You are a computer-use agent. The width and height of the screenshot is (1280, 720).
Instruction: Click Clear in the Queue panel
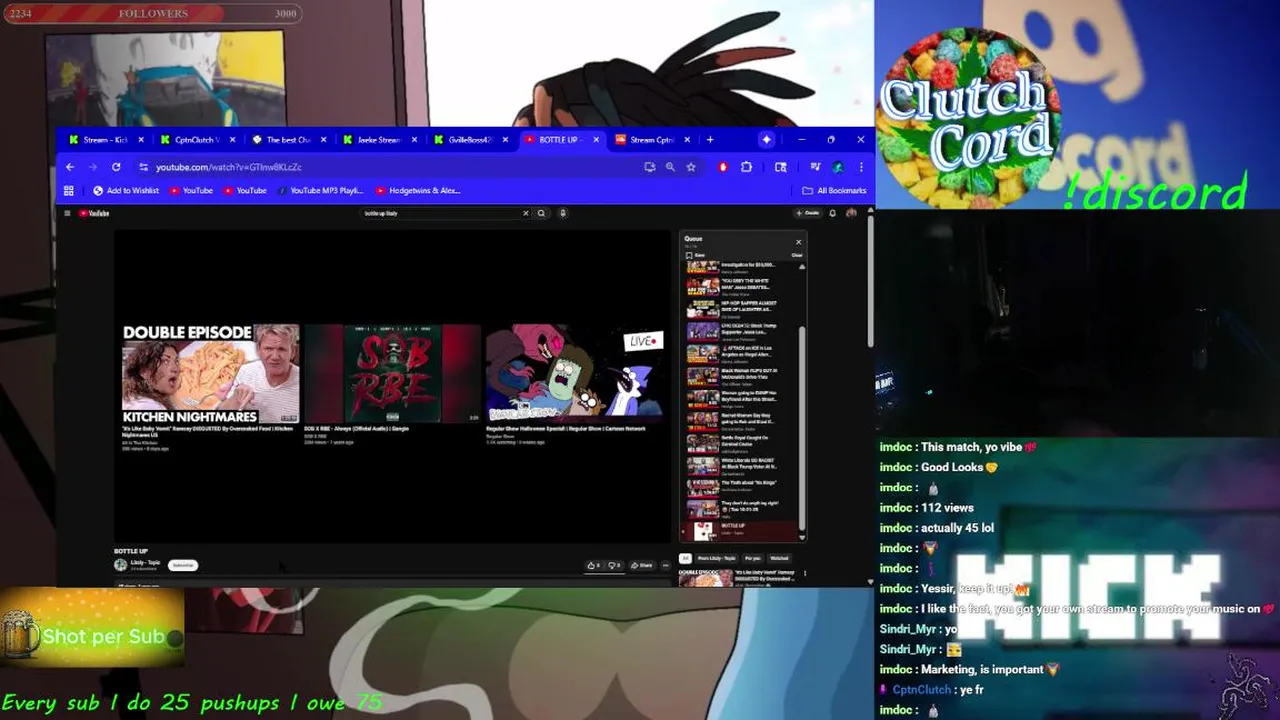coord(797,255)
